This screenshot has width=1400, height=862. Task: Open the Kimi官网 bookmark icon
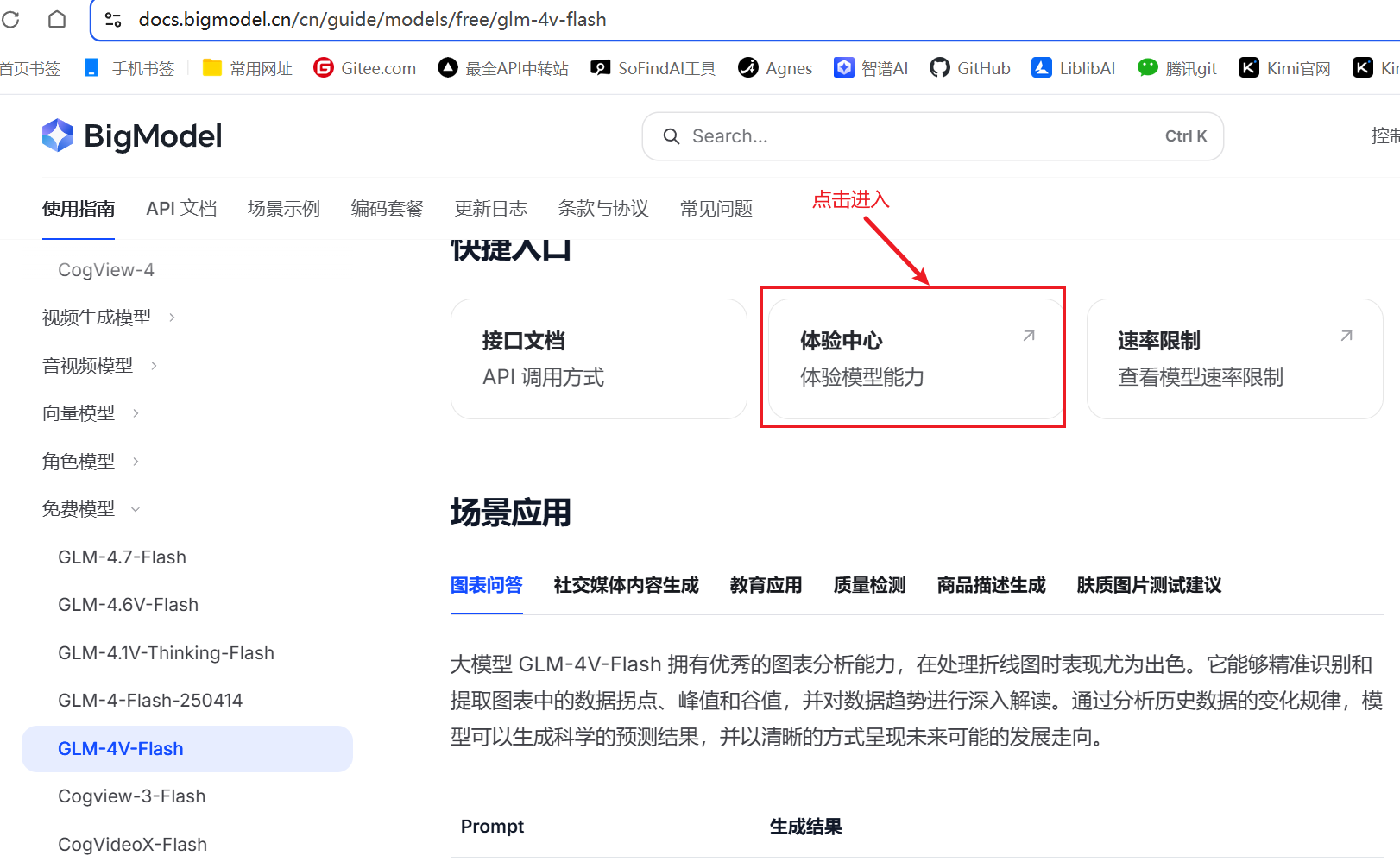pyautogui.click(x=1248, y=67)
